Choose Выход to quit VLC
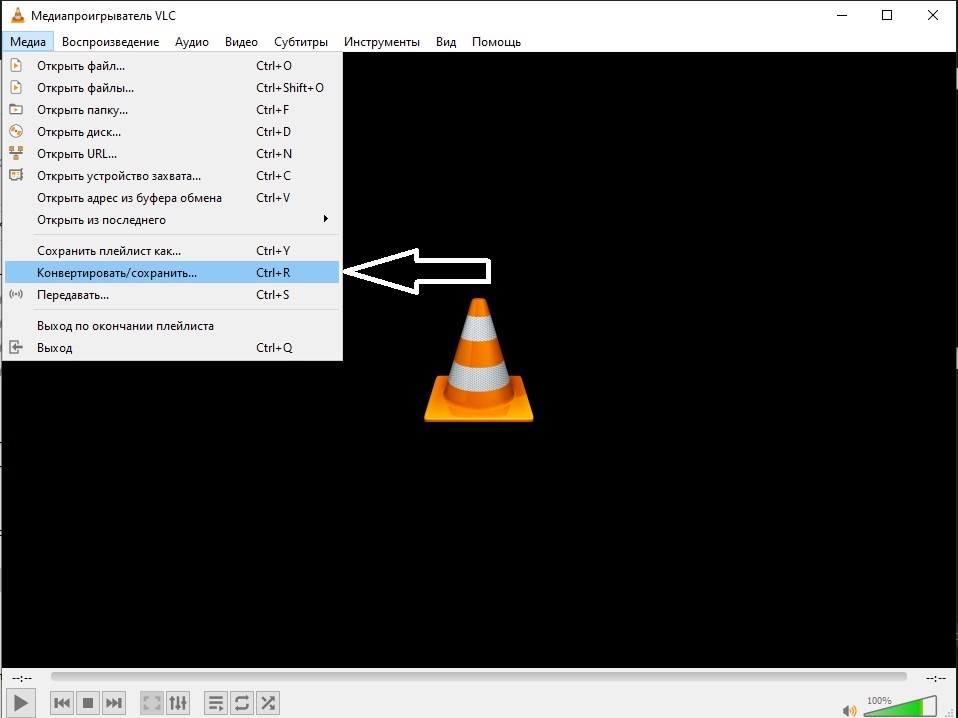The width and height of the screenshot is (958, 718). (x=172, y=348)
